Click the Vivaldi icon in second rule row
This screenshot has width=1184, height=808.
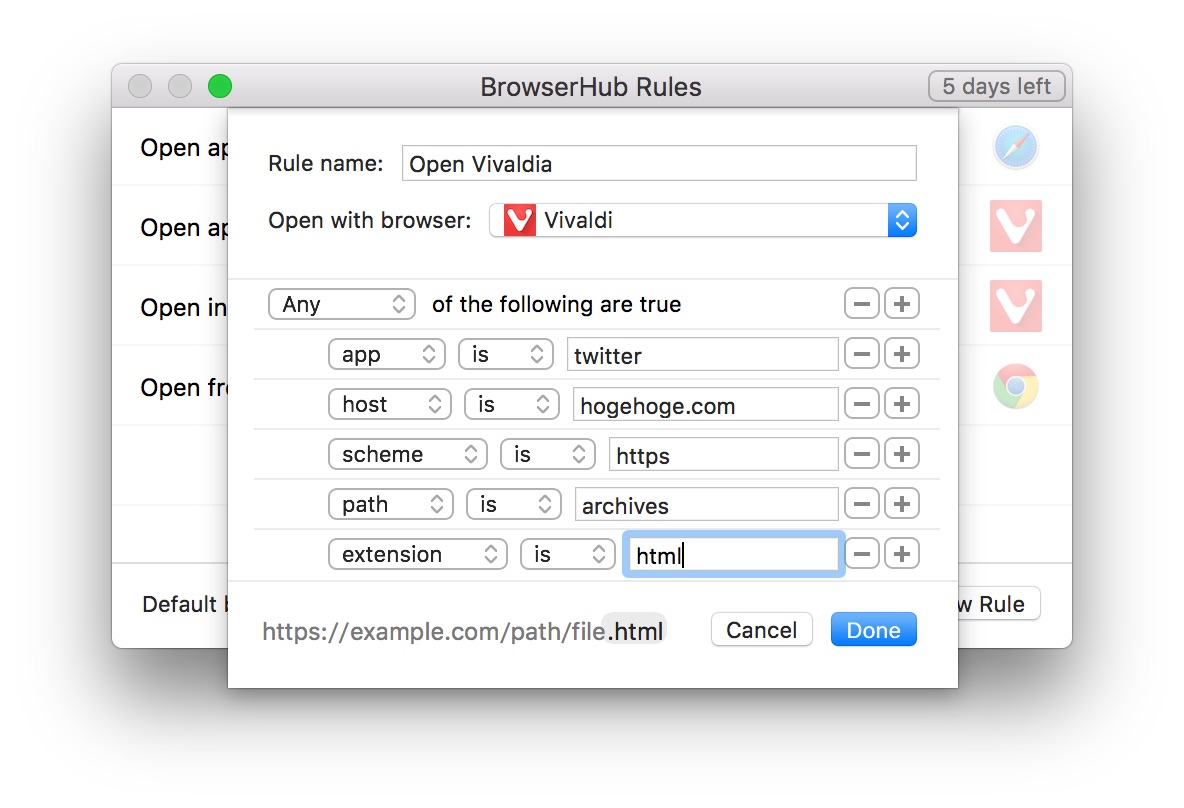tap(1016, 226)
